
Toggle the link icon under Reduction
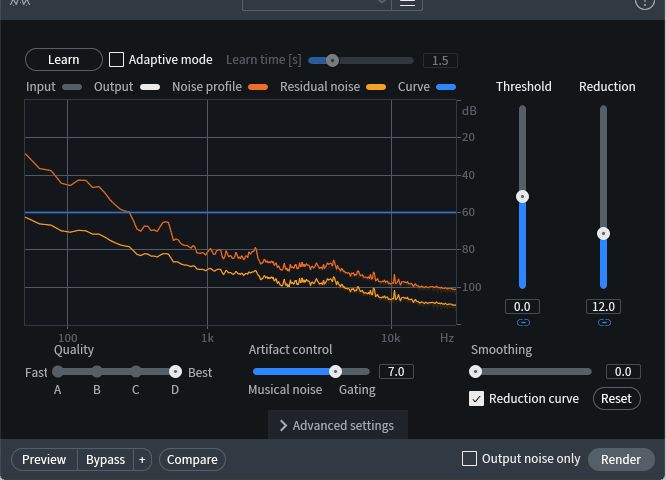[x=604, y=323]
